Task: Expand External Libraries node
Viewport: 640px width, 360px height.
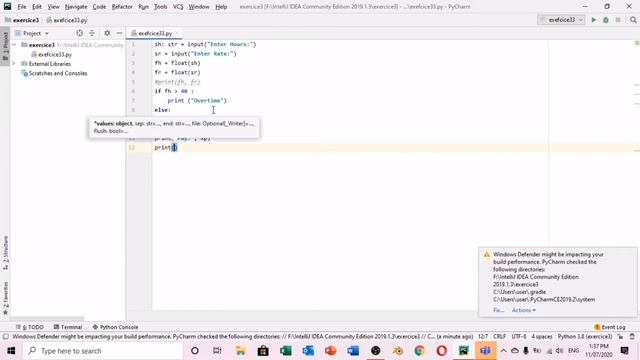Action: pyautogui.click(x=14, y=64)
